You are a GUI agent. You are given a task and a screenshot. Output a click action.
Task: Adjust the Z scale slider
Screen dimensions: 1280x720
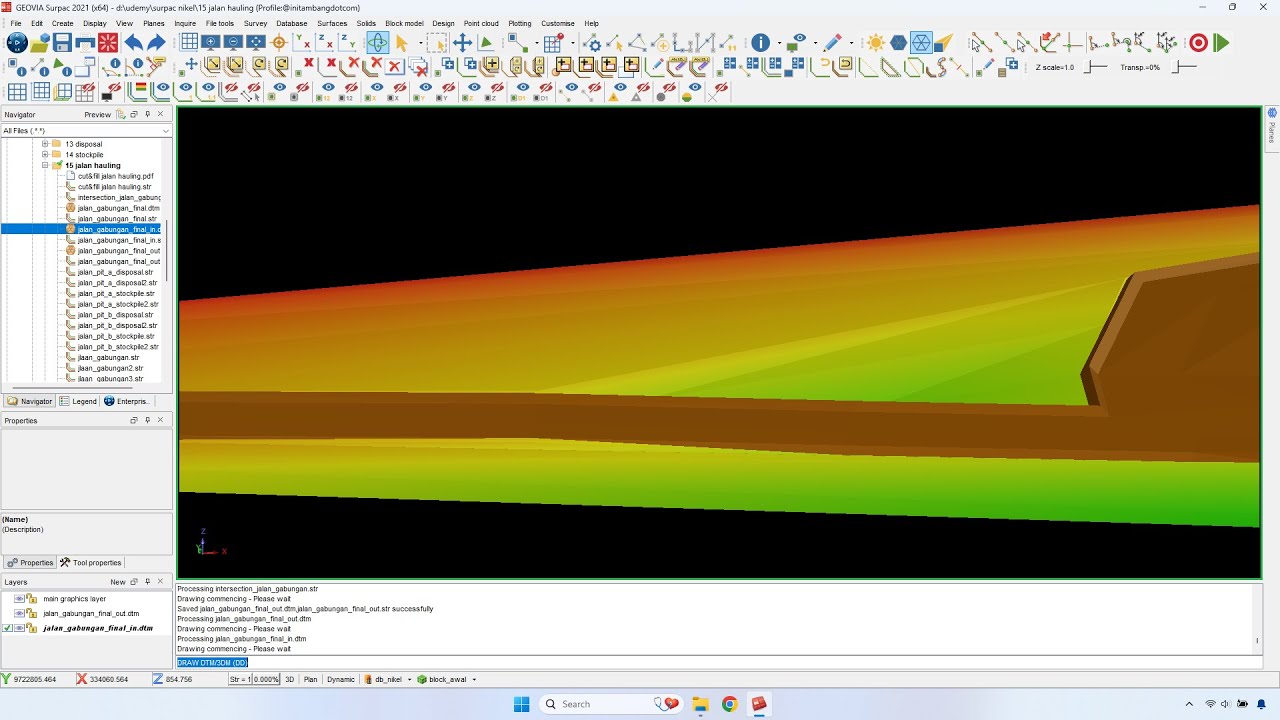tap(1096, 67)
